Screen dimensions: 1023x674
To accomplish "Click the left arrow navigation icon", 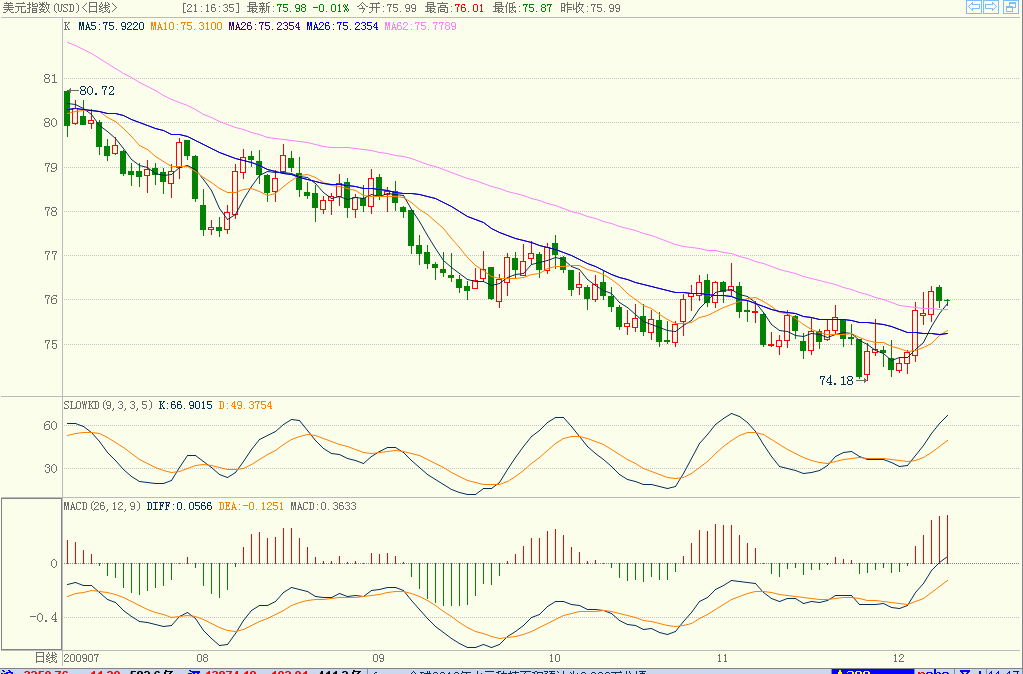I will tap(974, 7).
